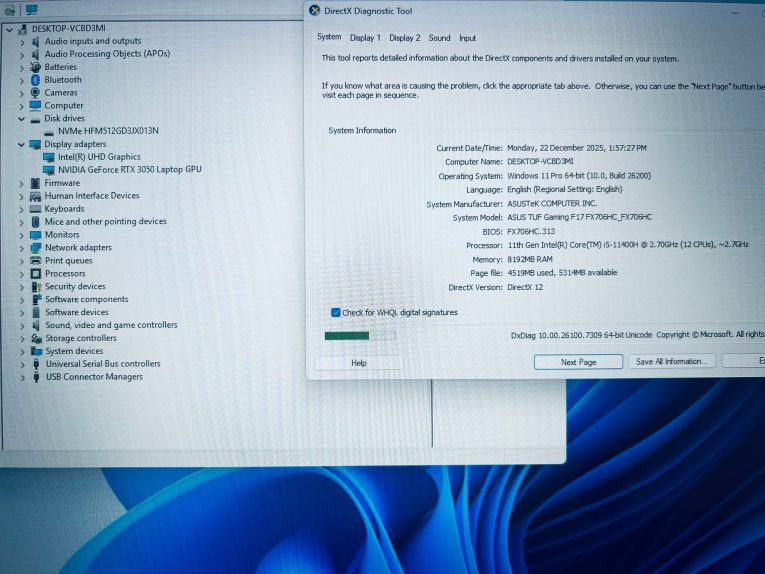Click the Security devices category icon
Image resolution: width=765 pixels, height=574 pixels.
(36, 287)
